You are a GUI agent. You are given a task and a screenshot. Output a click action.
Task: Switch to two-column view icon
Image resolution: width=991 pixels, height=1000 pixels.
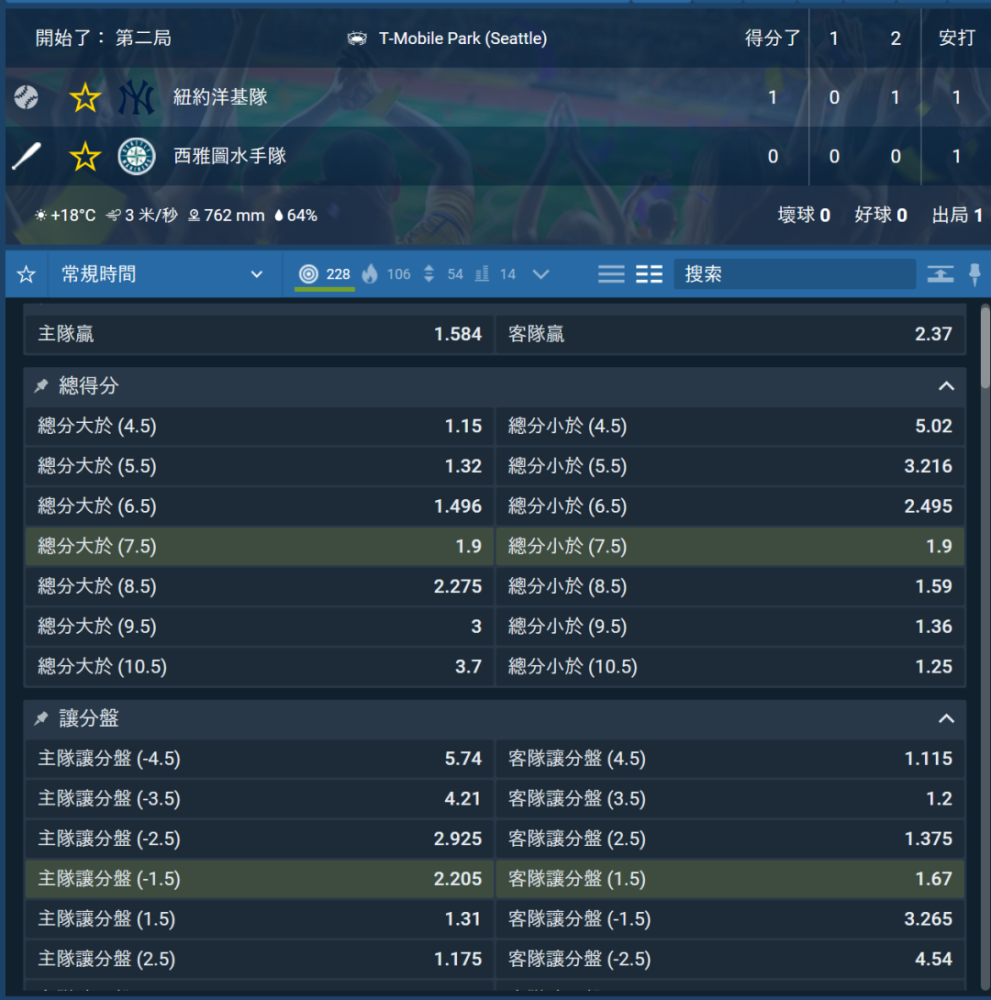tap(649, 274)
